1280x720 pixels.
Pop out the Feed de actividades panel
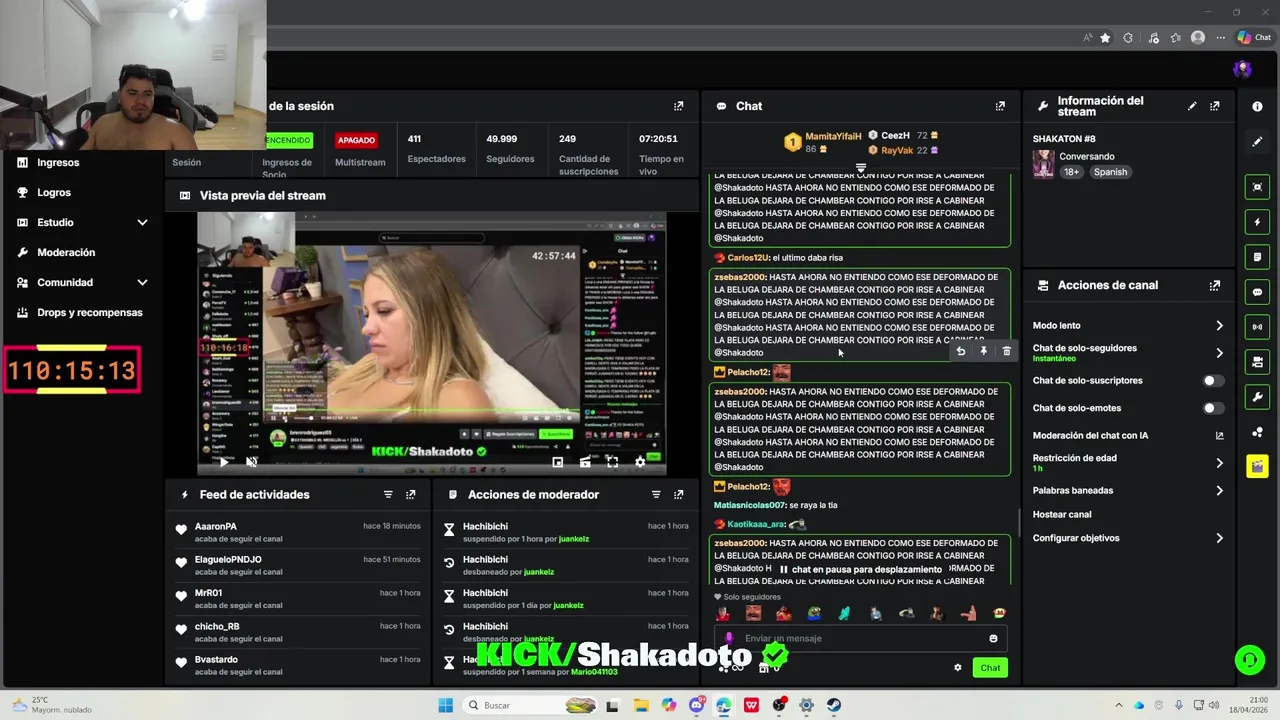(x=411, y=495)
